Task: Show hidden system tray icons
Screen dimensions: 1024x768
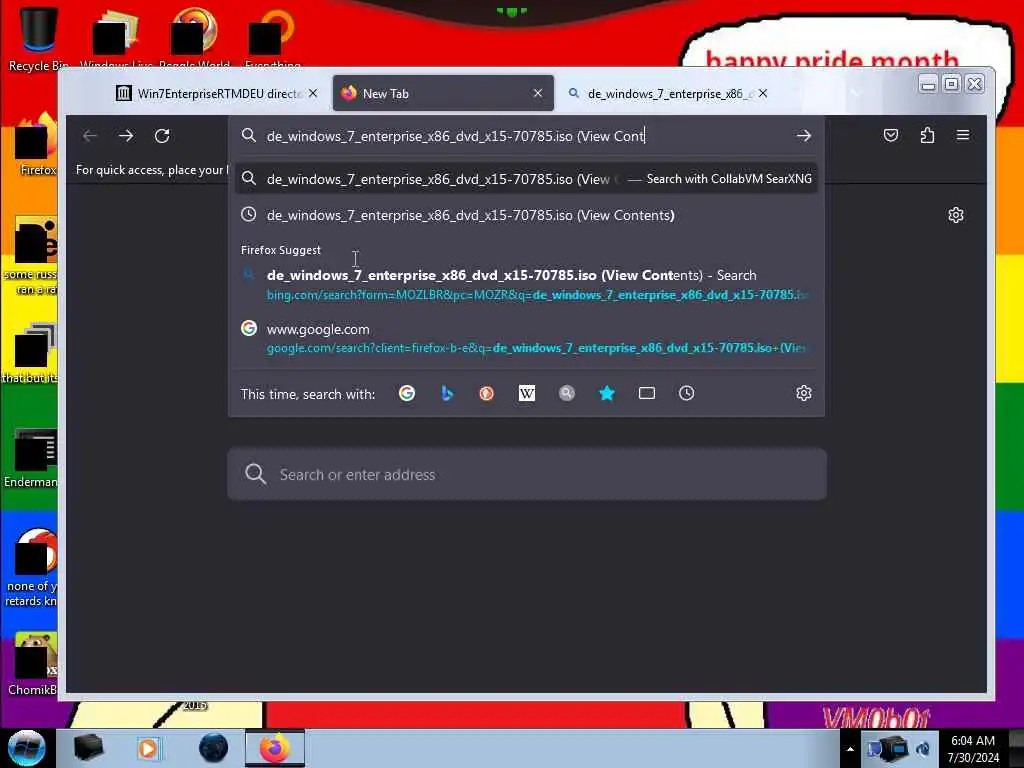Action: click(x=850, y=749)
